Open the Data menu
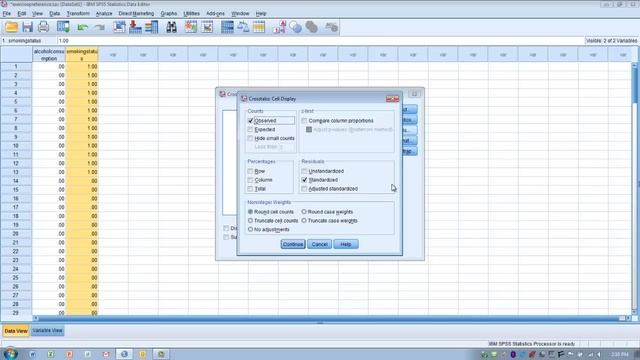The width and height of the screenshot is (640, 360). pos(55,13)
